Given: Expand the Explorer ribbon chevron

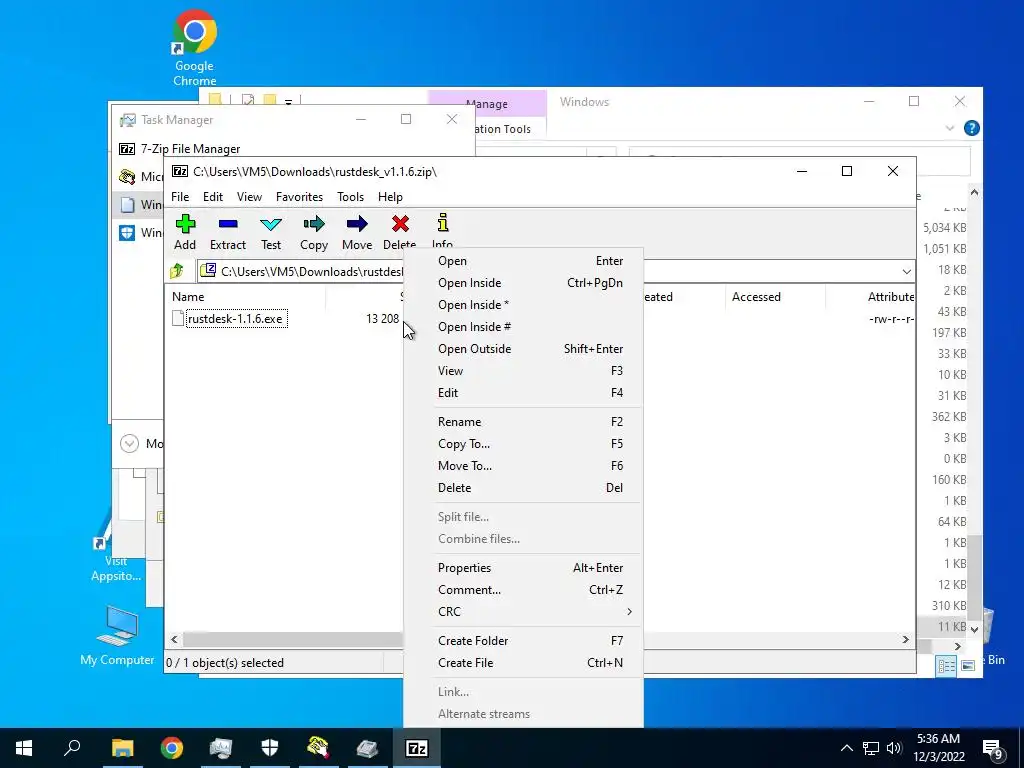Looking at the screenshot, I should (x=950, y=129).
